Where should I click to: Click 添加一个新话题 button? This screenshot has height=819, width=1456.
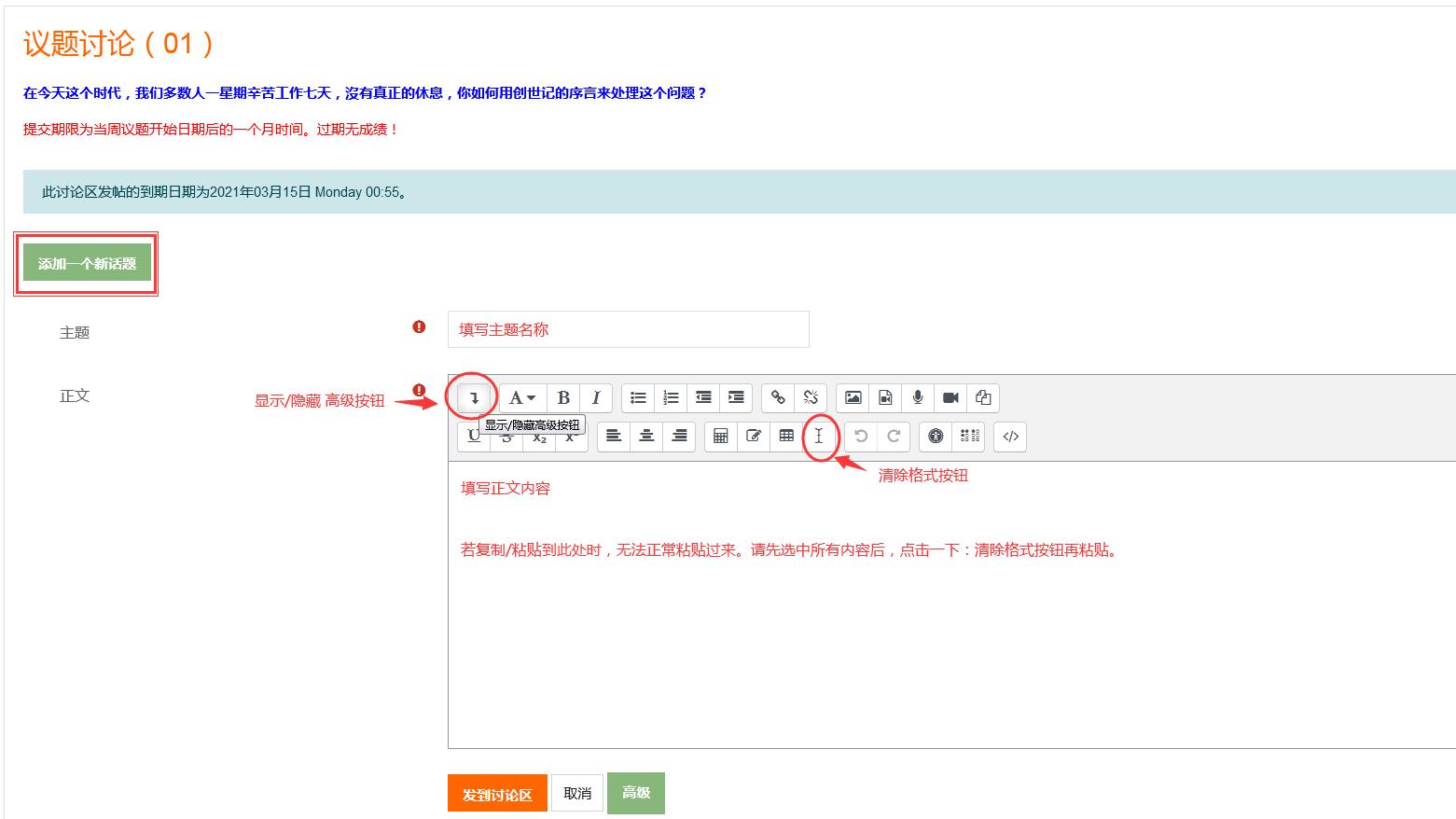pyautogui.click(x=87, y=264)
